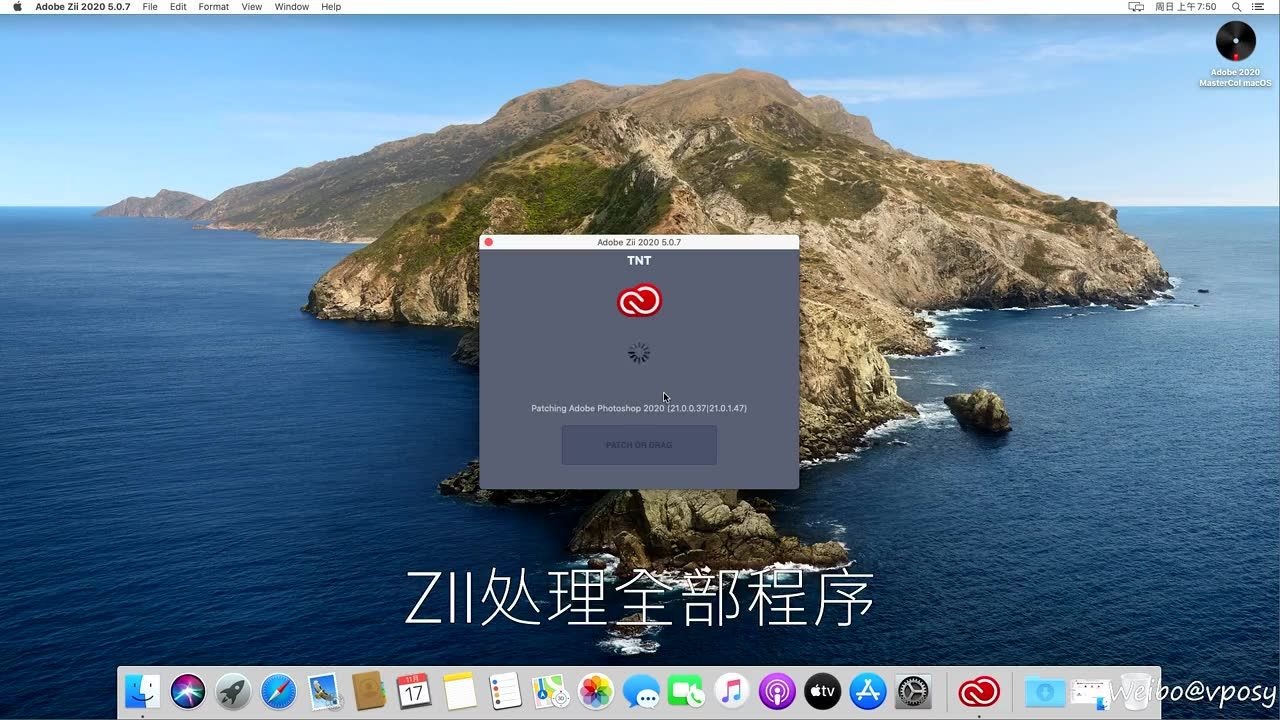Launch the Podcasts app from the Dock
The height and width of the screenshot is (720, 1280).
[x=776, y=690]
